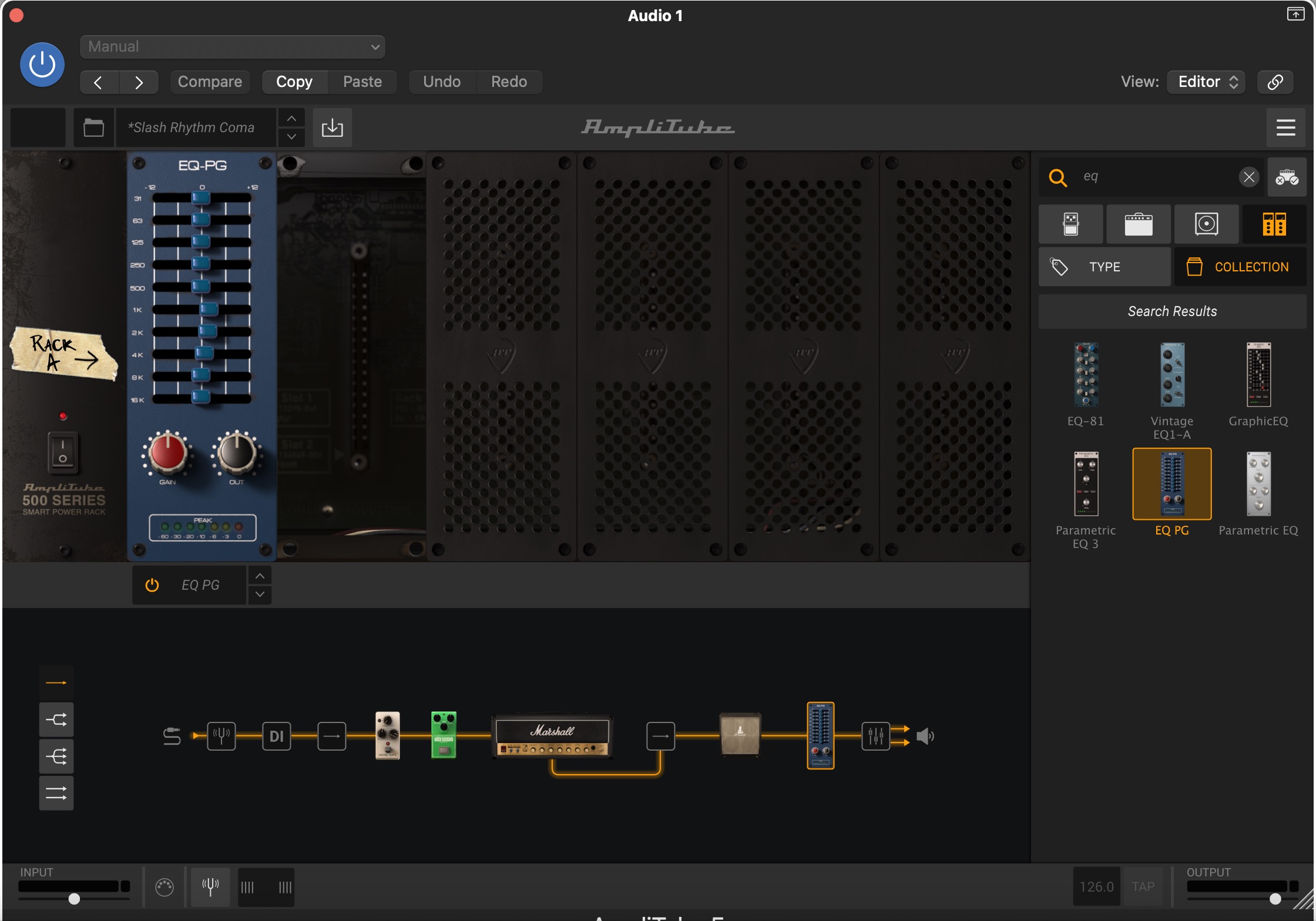The width and height of the screenshot is (1316, 921).
Task: Click the link chain icon button
Action: [x=1275, y=82]
